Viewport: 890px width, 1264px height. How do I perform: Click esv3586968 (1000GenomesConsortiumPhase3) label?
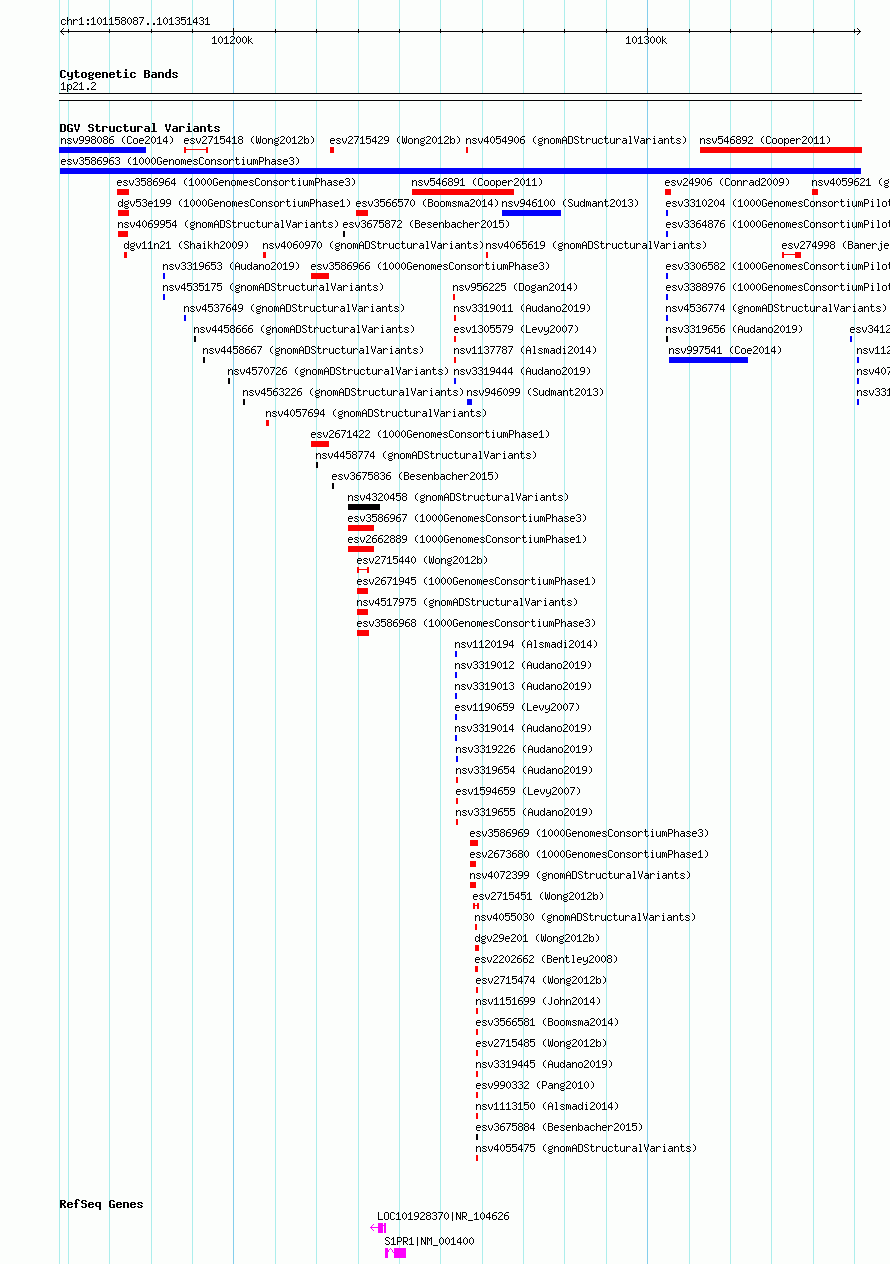(476, 624)
